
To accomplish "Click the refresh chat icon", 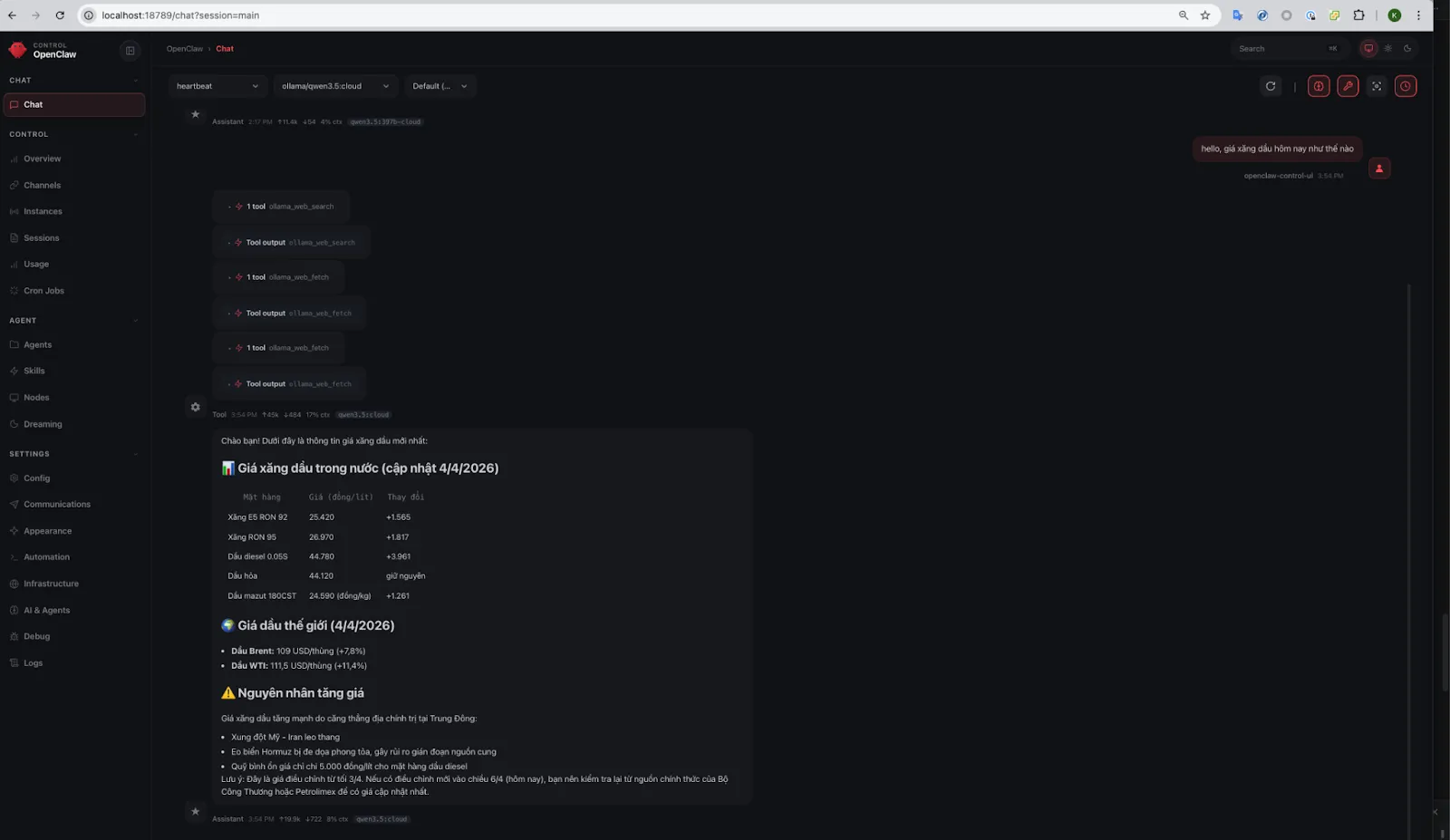I will 1271,86.
